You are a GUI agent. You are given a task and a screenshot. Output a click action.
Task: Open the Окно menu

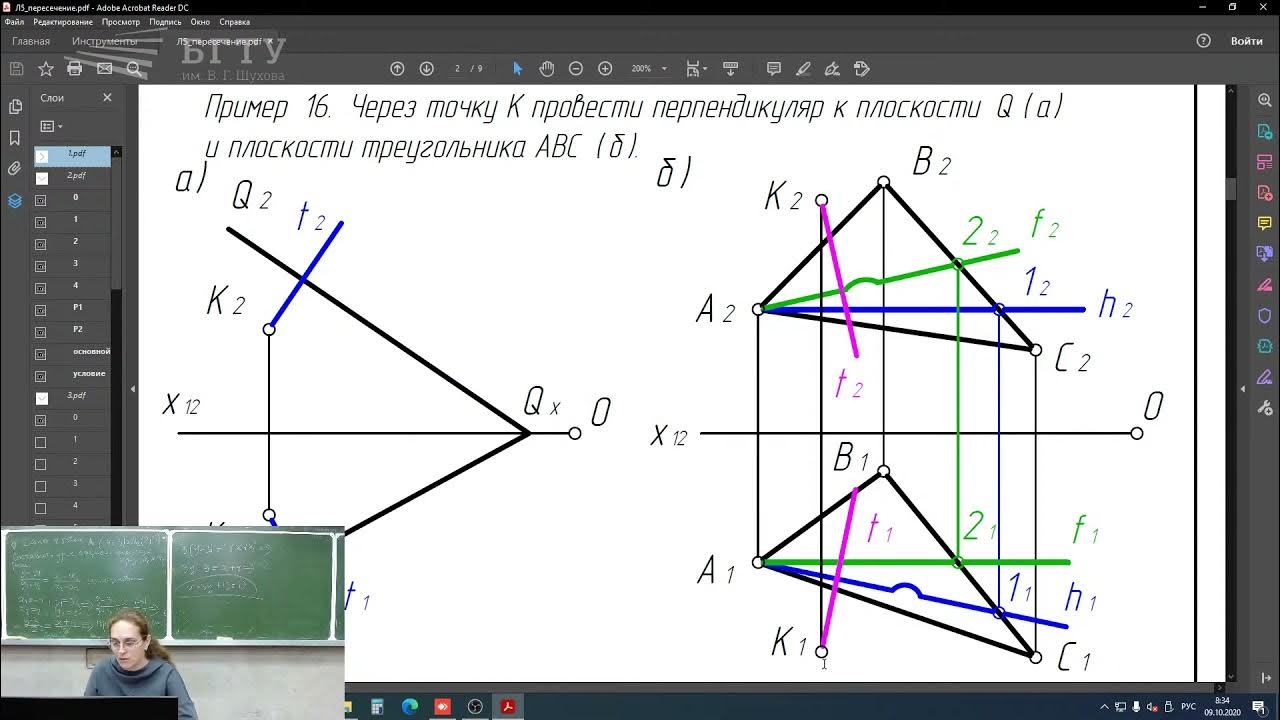(201, 22)
